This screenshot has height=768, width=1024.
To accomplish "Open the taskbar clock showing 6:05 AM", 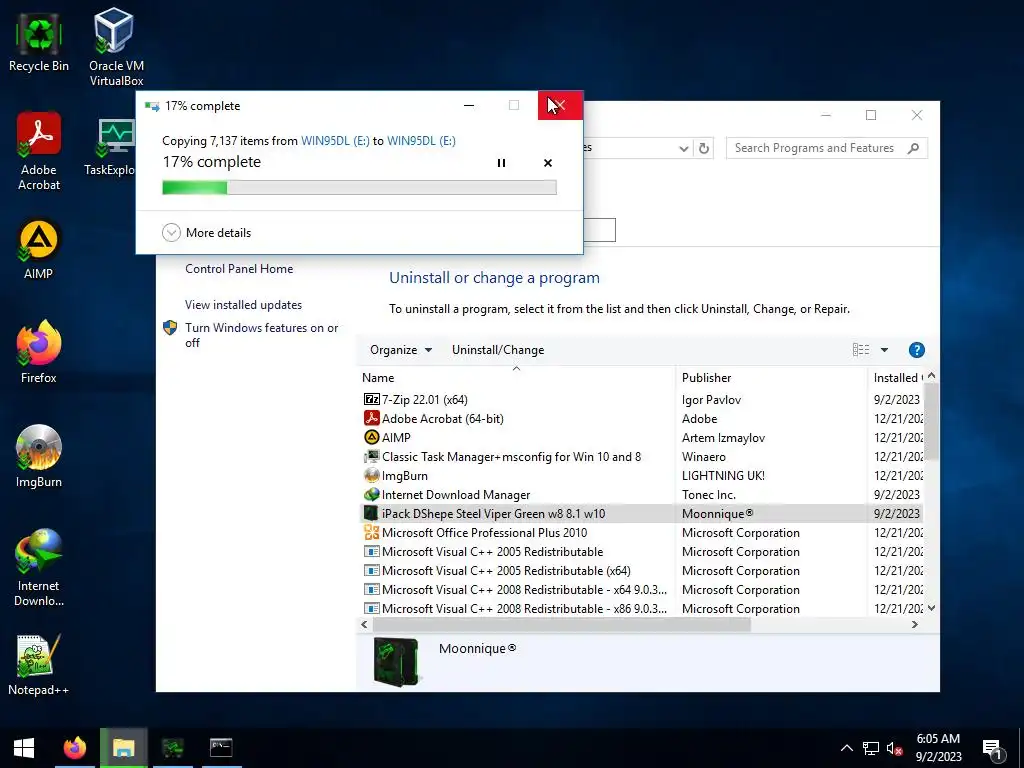I will pyautogui.click(x=938, y=748).
